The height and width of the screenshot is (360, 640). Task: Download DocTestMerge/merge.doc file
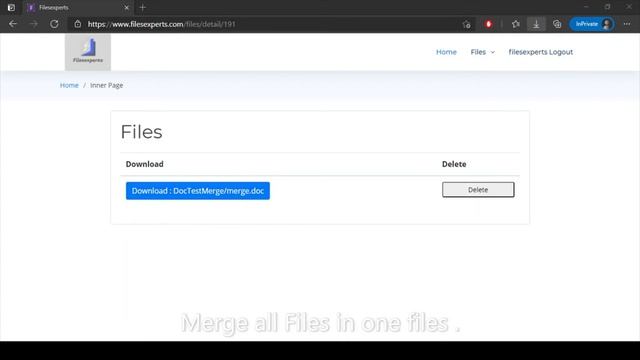(x=198, y=191)
